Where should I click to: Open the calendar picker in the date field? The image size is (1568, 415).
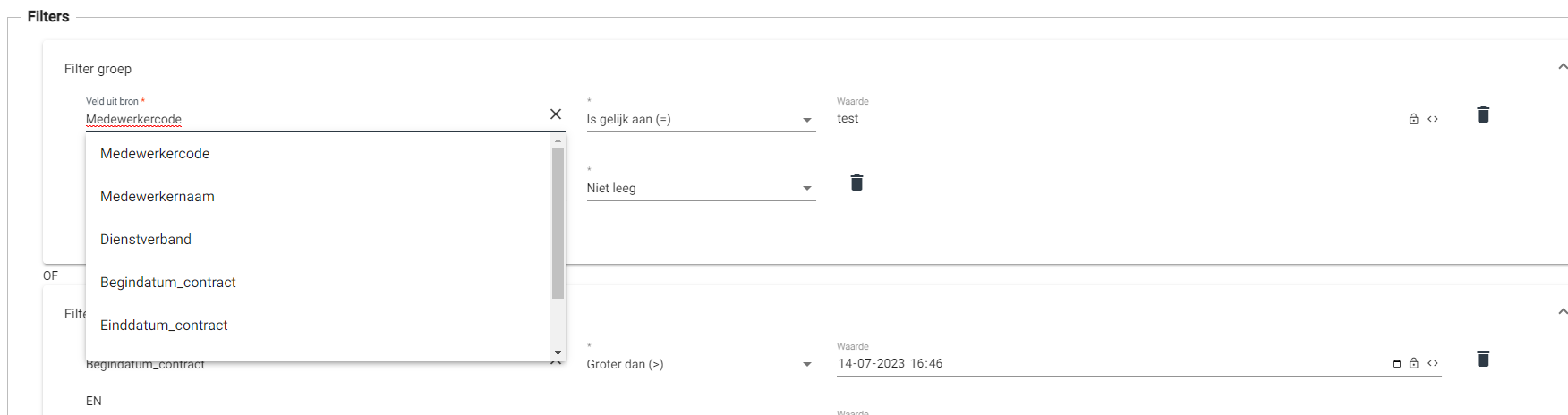(x=1397, y=364)
